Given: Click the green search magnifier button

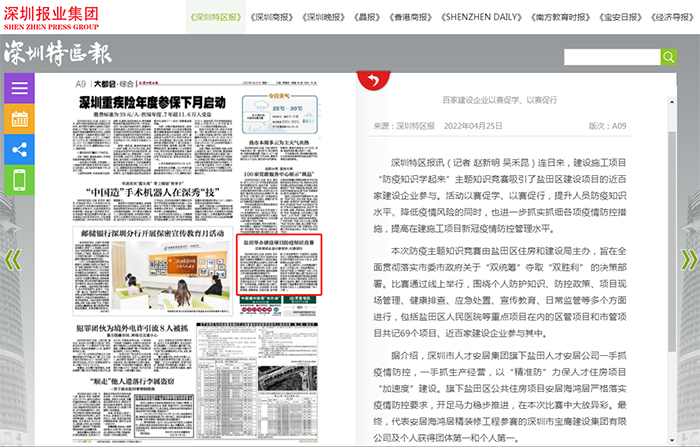Looking at the screenshot, I should point(669,58).
